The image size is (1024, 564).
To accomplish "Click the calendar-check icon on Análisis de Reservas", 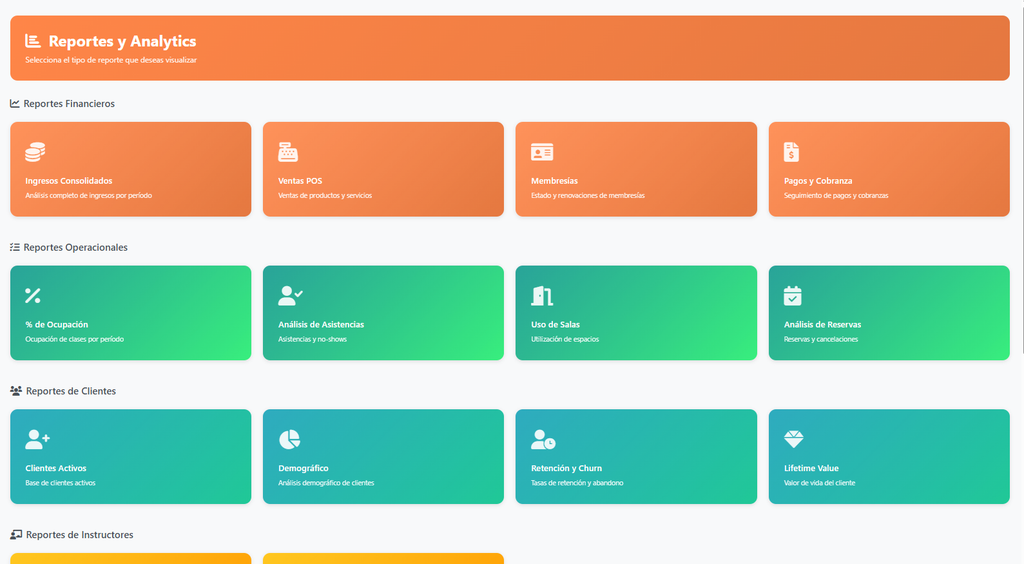I will pyautogui.click(x=793, y=296).
